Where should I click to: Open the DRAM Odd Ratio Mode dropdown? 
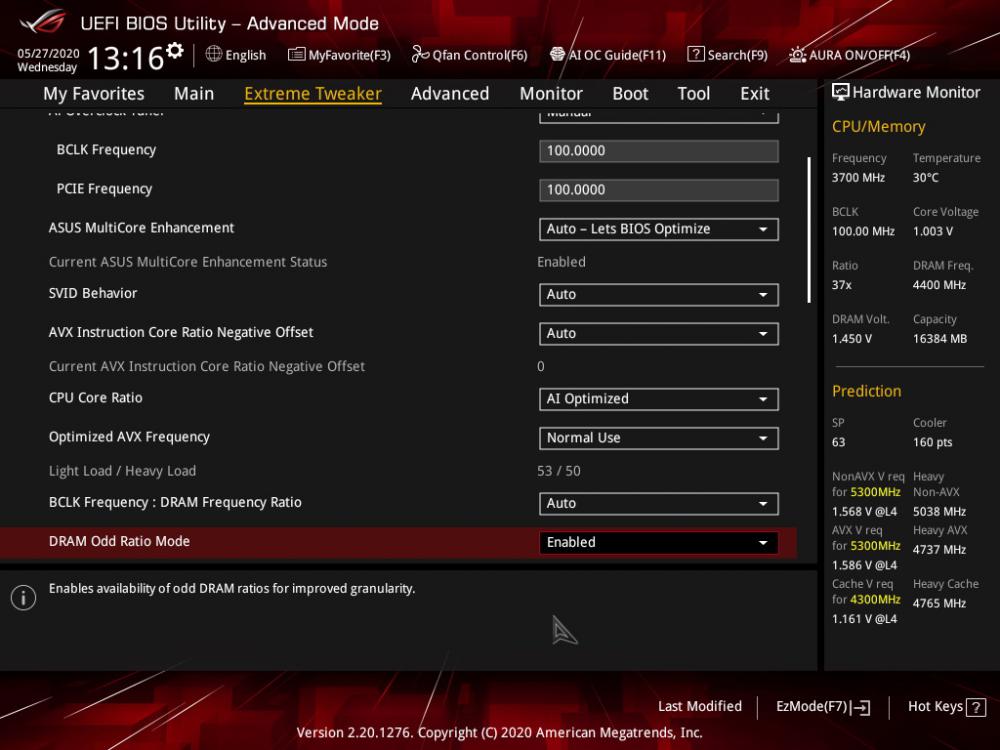[x=659, y=543]
